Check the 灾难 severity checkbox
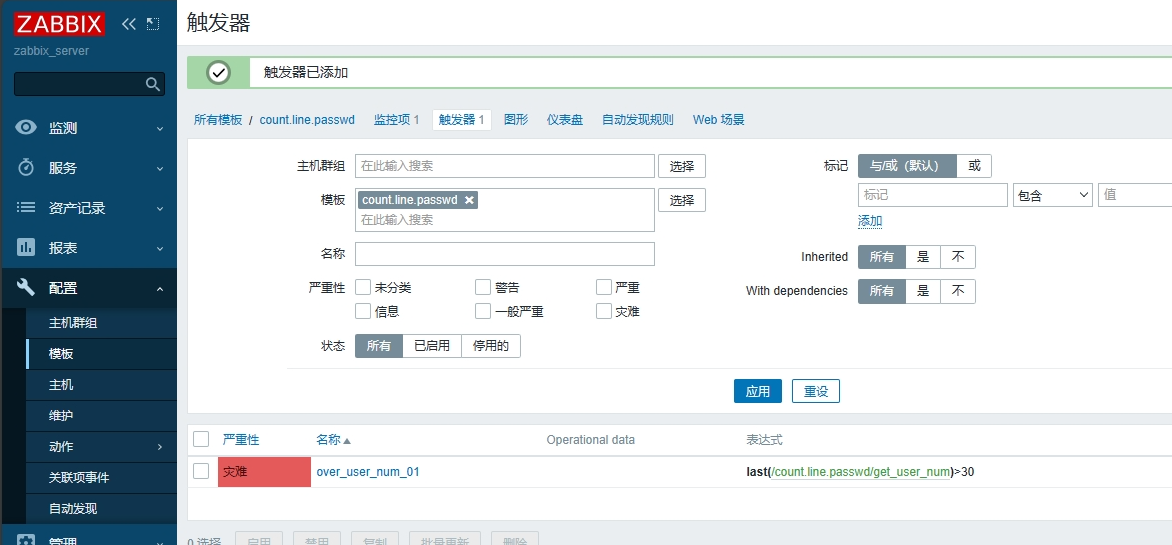The height and width of the screenshot is (545, 1172). [604, 311]
